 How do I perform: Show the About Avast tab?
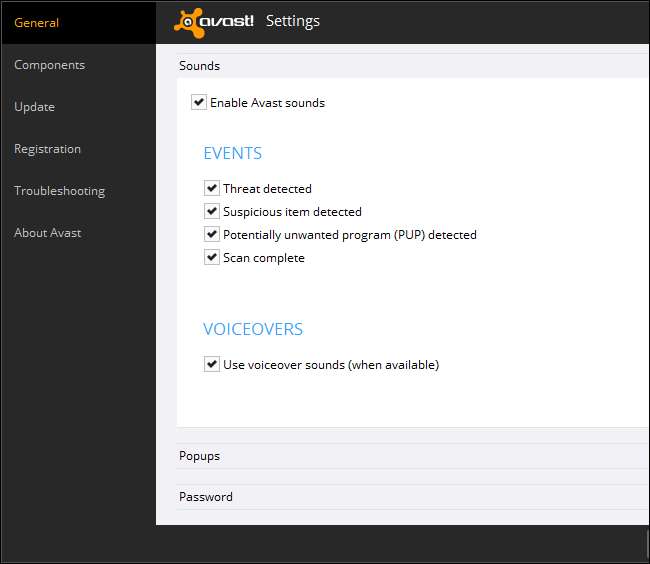click(47, 233)
